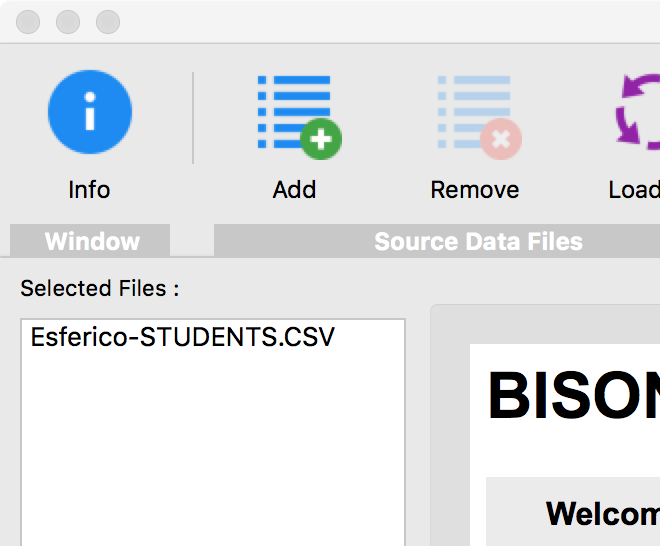Click the Welcome text in the panel
The width and height of the screenshot is (660, 546).
[x=603, y=514]
